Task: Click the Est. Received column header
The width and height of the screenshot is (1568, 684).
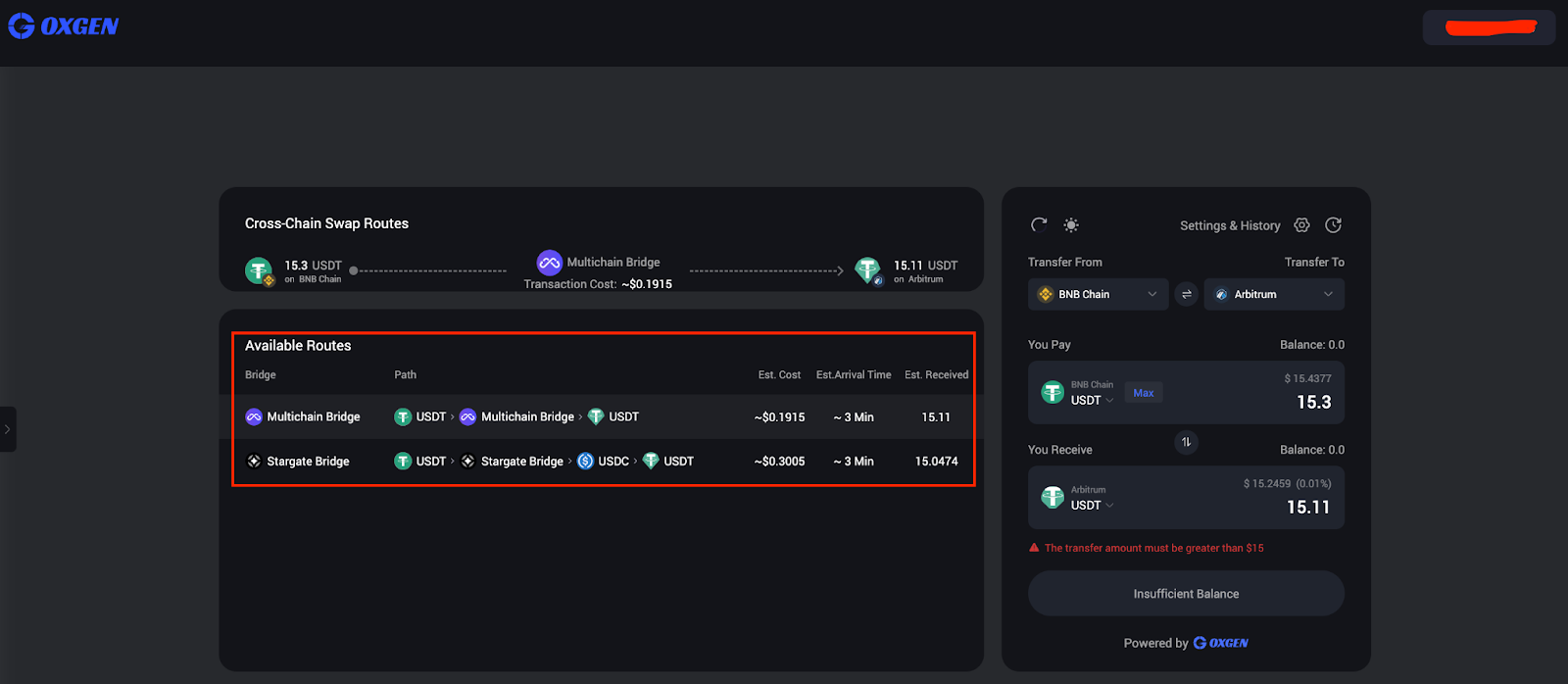Action: tap(936, 374)
